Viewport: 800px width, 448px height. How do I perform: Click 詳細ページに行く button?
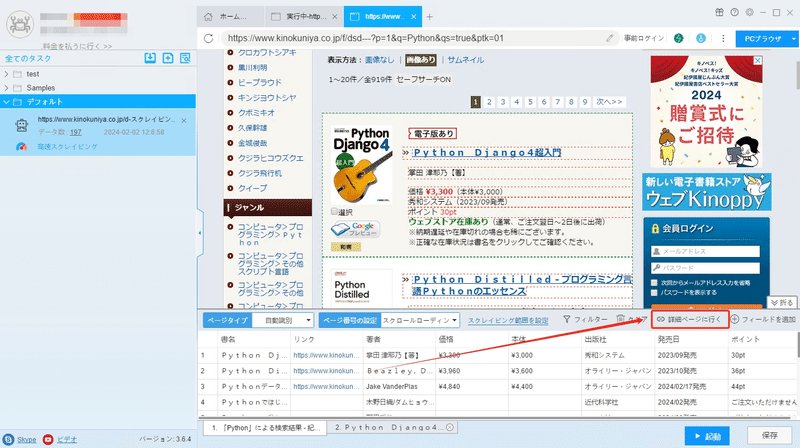coord(690,319)
